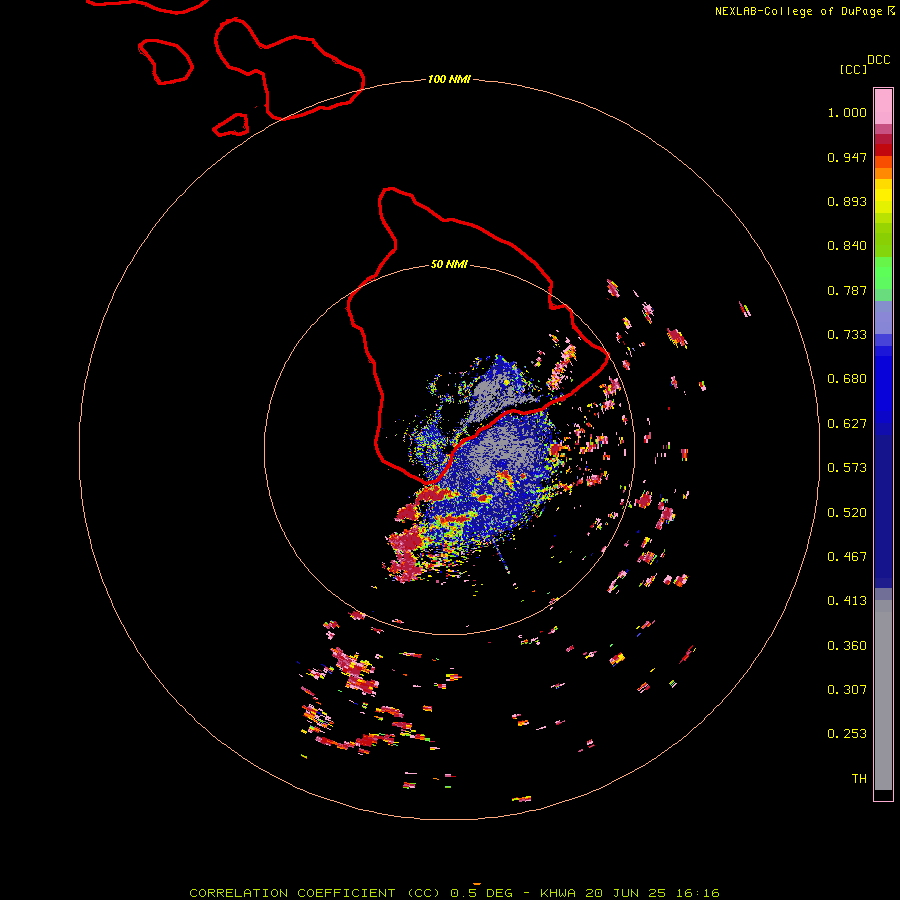Click the [CC] units label

click(x=853, y=69)
